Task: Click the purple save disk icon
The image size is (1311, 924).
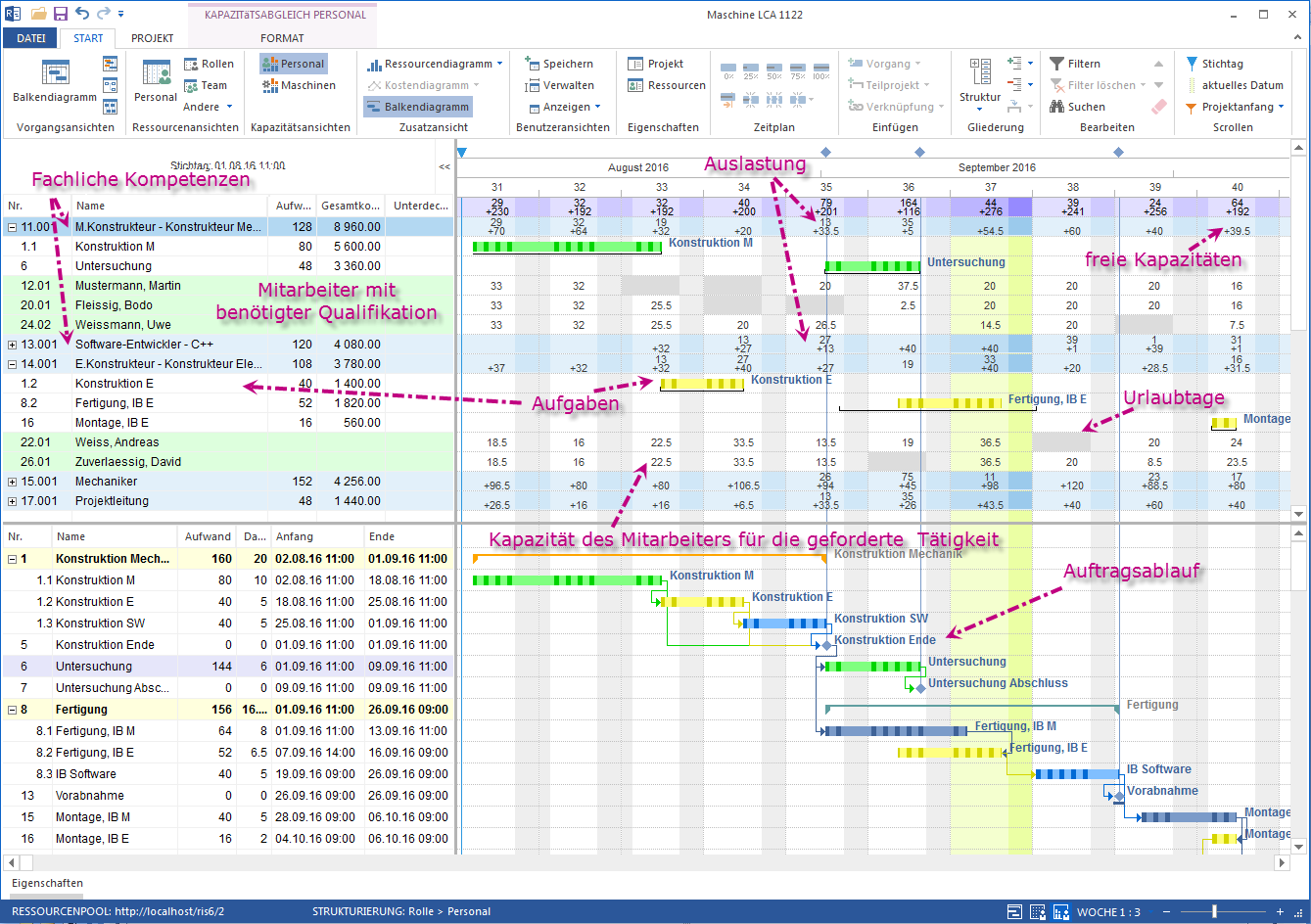Action: point(61,14)
